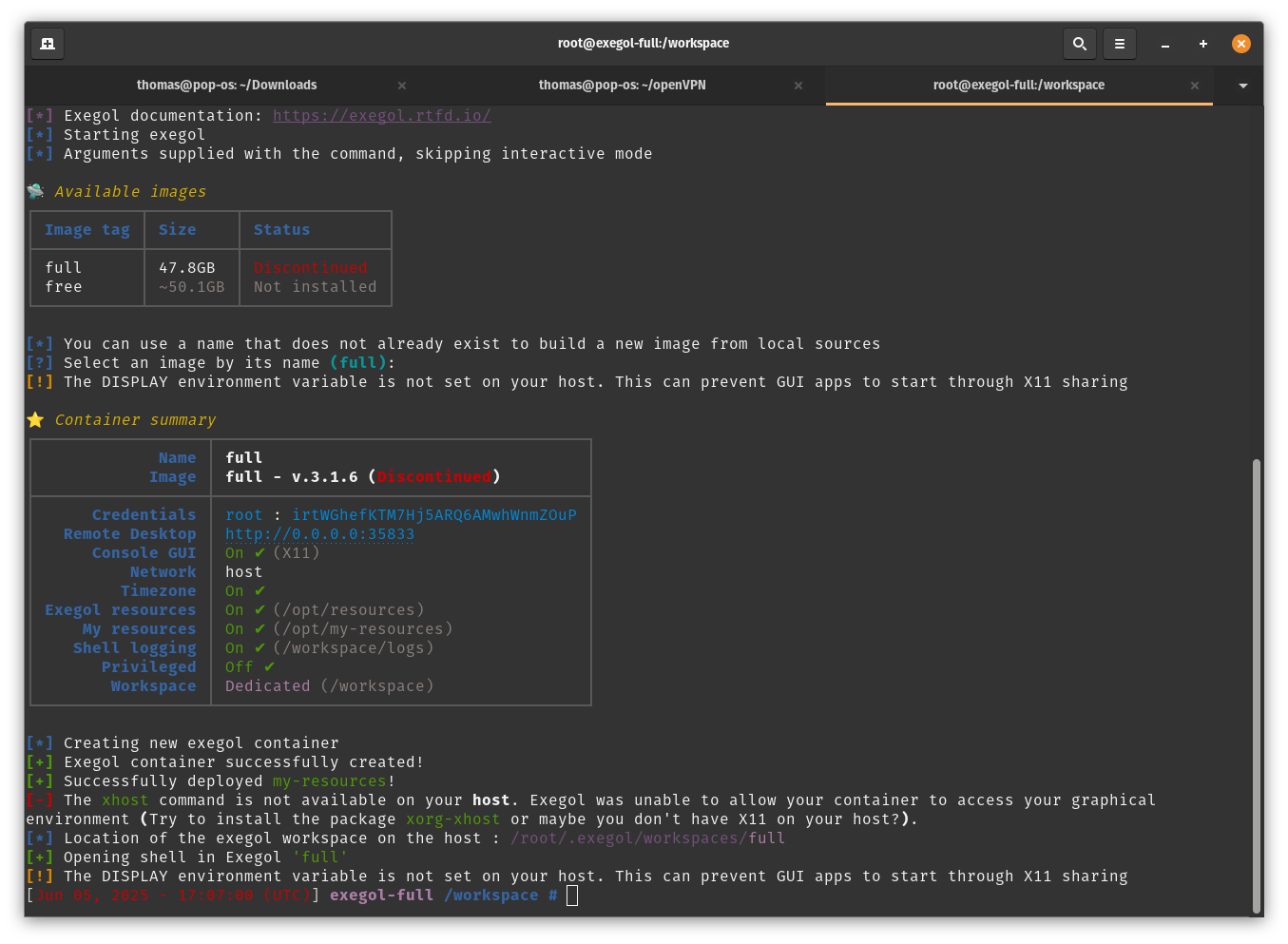
Task: Close the terminal window with orange button
Action: (x=1241, y=44)
